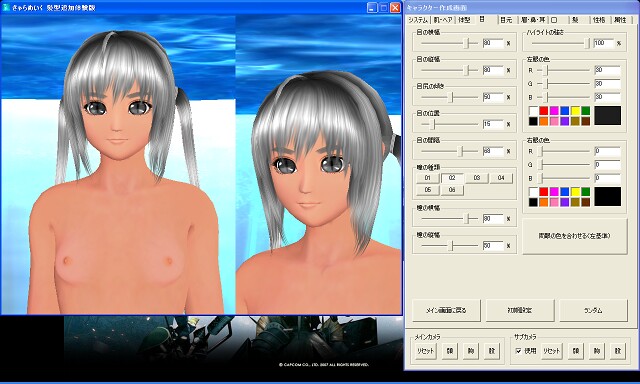Click the right eye G slider handle
The image size is (640, 384).
(541, 165)
